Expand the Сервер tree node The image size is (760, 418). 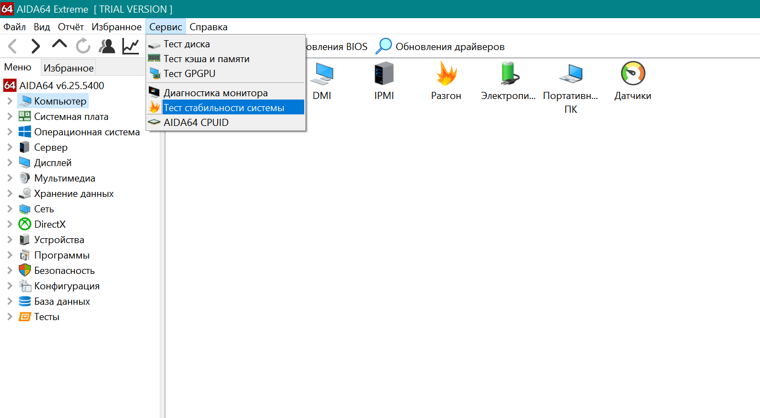click(x=10, y=147)
